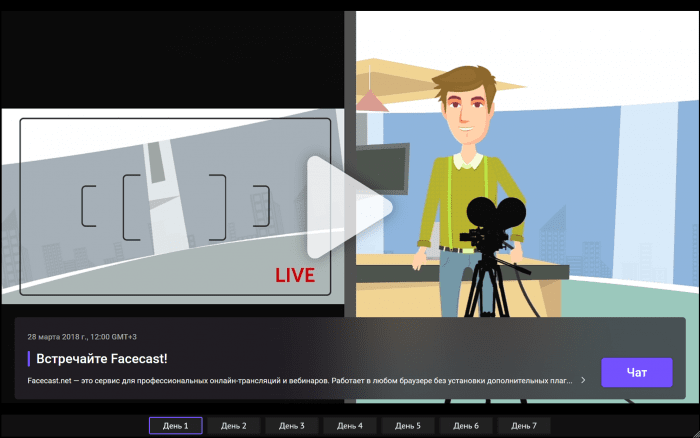Screen dimensions: 700x438
Task: Open the День 7 tab
Action: tap(524, 425)
